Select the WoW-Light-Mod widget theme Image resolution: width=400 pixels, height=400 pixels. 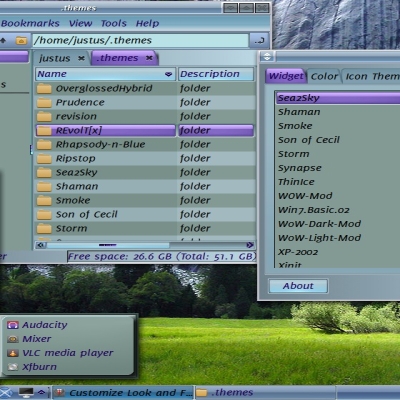(338, 238)
